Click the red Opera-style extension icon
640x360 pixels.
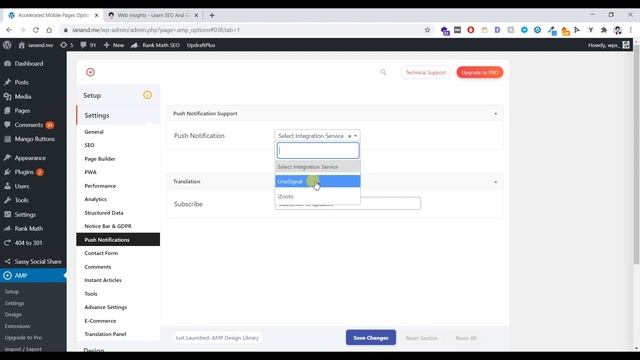(x=471, y=30)
